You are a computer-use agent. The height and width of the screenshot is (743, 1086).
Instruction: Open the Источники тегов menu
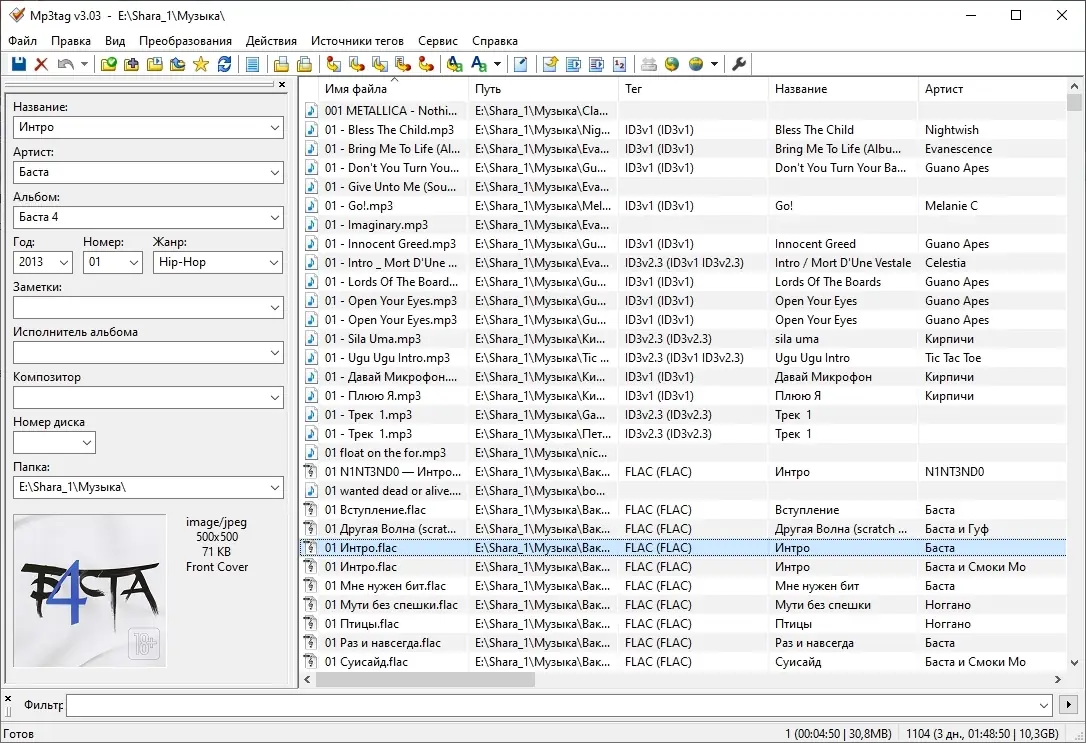pyautogui.click(x=357, y=41)
